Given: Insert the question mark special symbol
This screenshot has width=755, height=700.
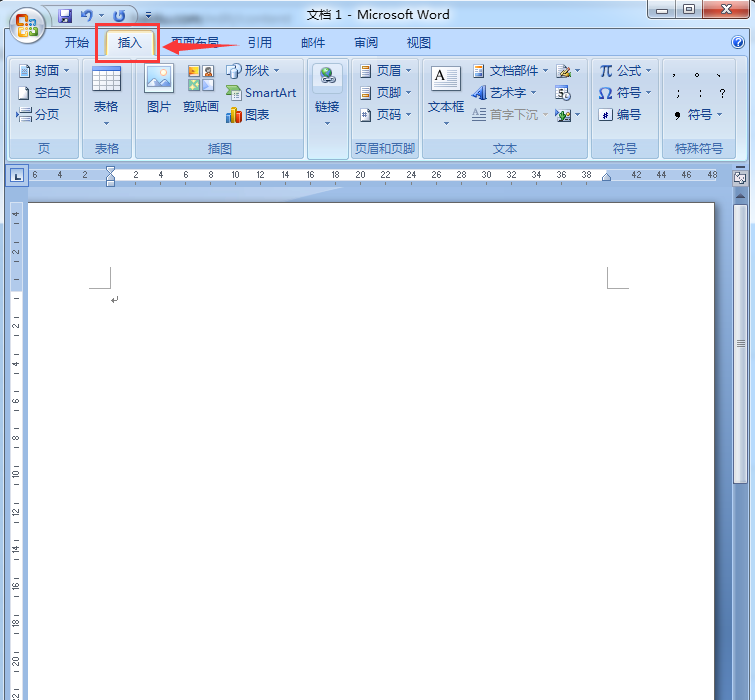Looking at the screenshot, I should point(722,93).
